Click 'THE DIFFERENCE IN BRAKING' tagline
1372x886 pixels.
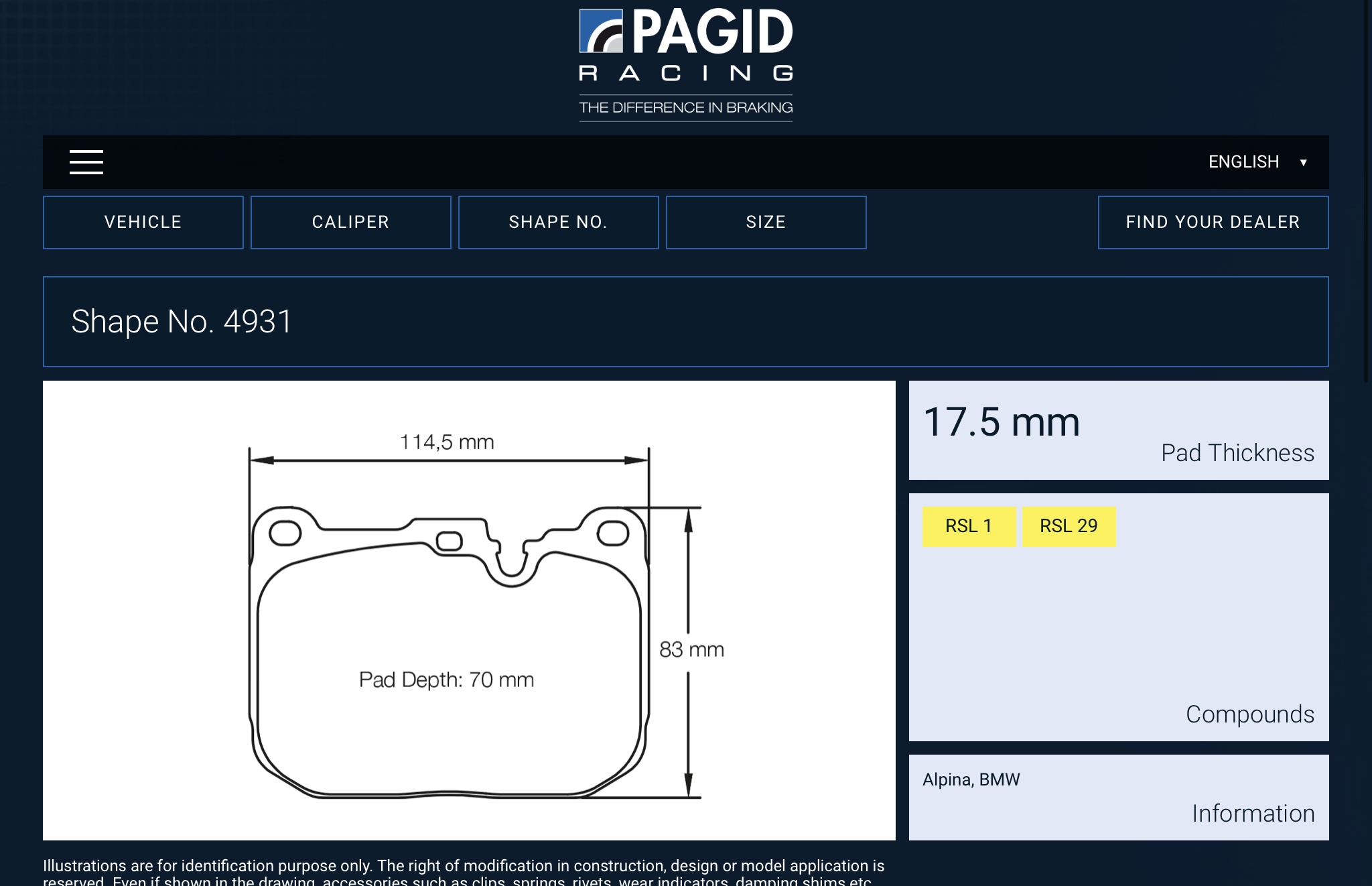click(686, 108)
